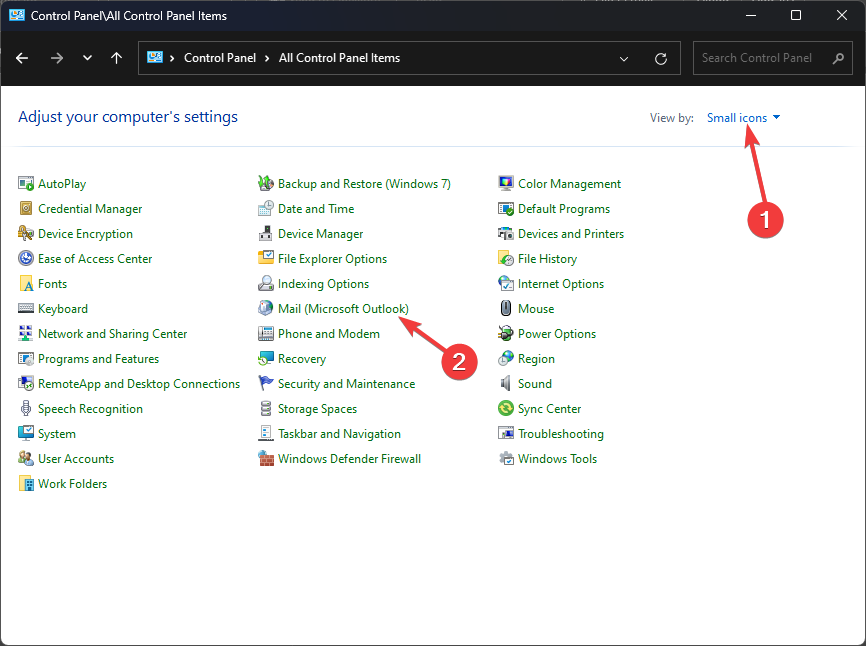Expand chevron after Control Panel breadcrumb
The width and height of the screenshot is (866, 646).
(x=267, y=58)
